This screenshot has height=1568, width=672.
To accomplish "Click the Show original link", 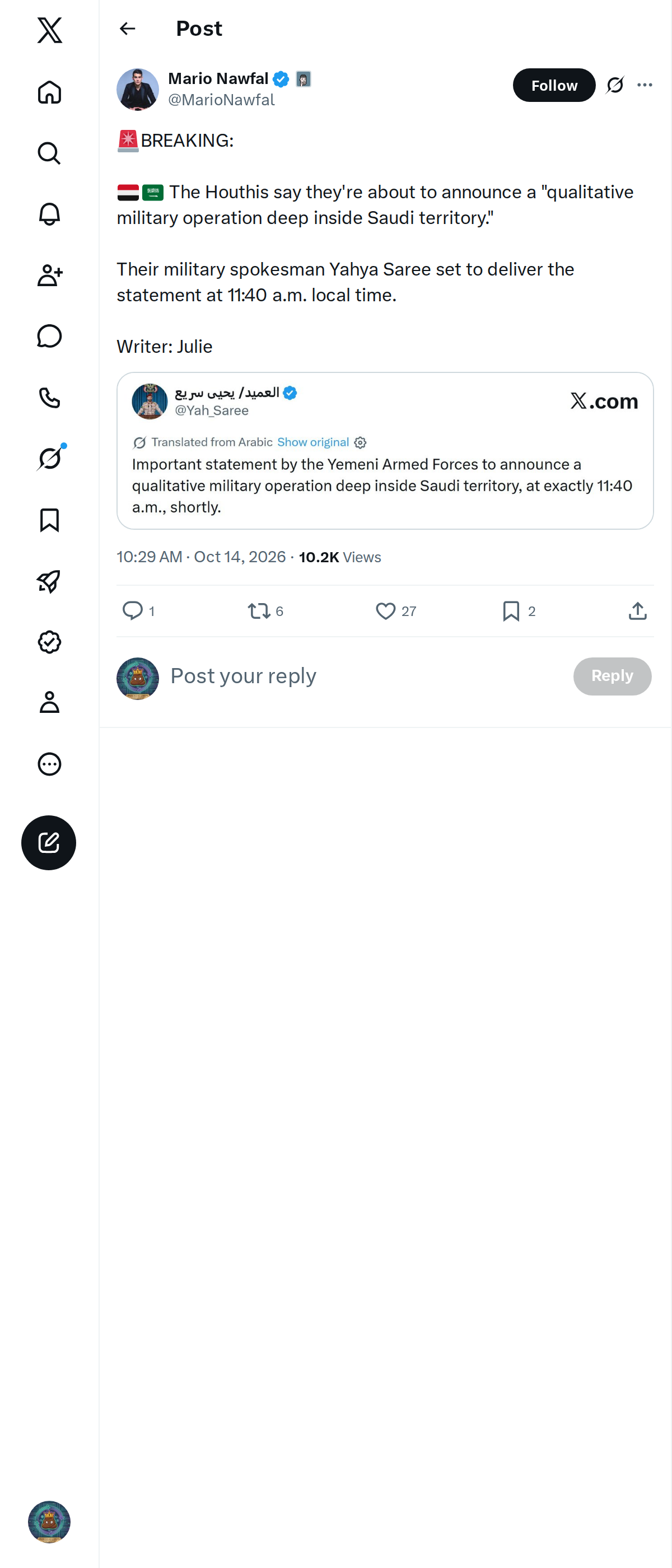I will (313, 442).
